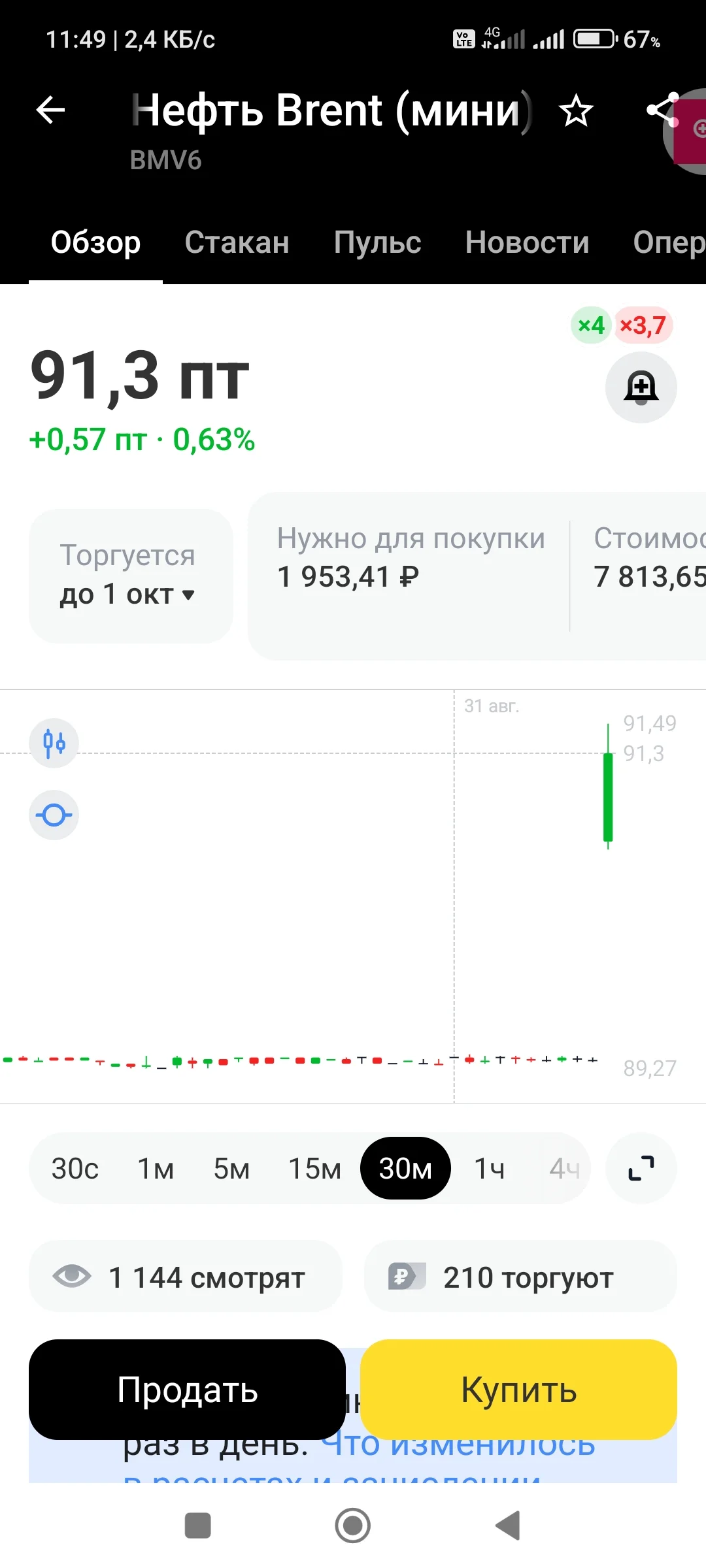Open the chart indicator tool icon
Image resolution: width=706 pixels, height=1568 pixels.
tap(54, 815)
